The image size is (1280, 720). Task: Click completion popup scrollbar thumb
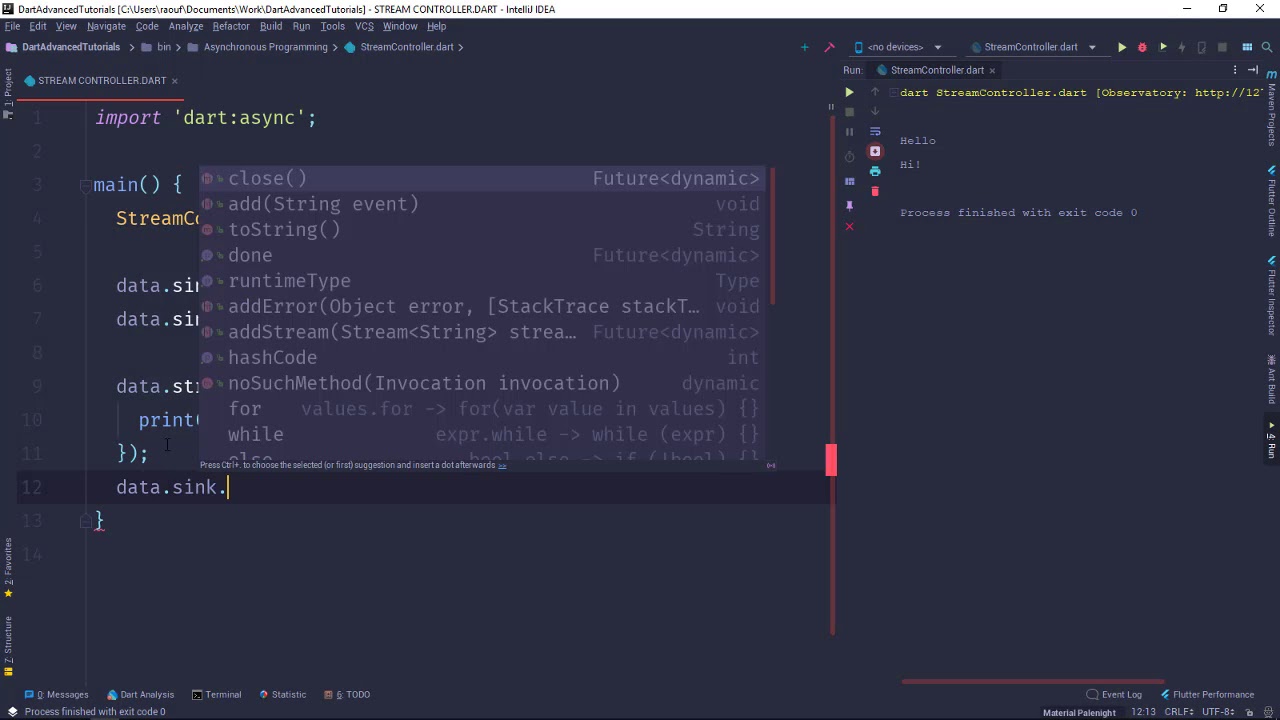[x=770, y=237]
